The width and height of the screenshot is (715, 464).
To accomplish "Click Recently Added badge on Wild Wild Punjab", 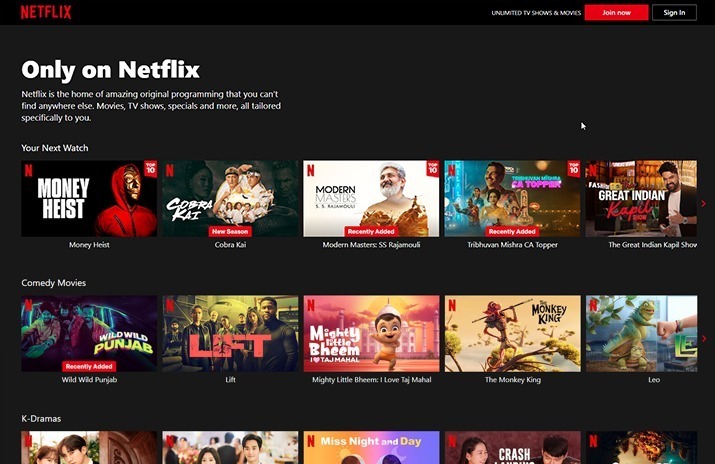I will point(89,366).
